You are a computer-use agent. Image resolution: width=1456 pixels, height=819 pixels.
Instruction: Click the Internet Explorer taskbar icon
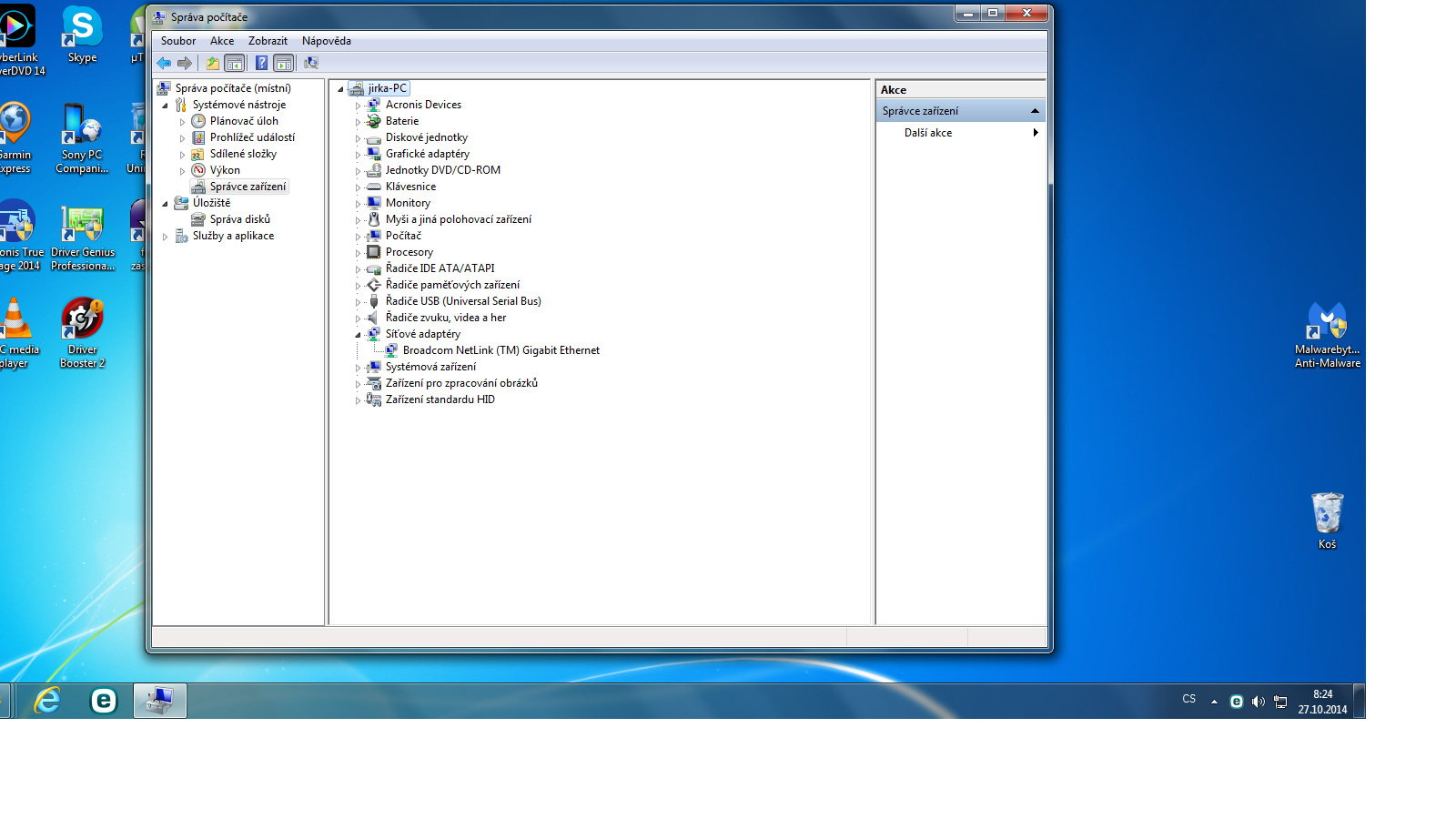click(47, 701)
